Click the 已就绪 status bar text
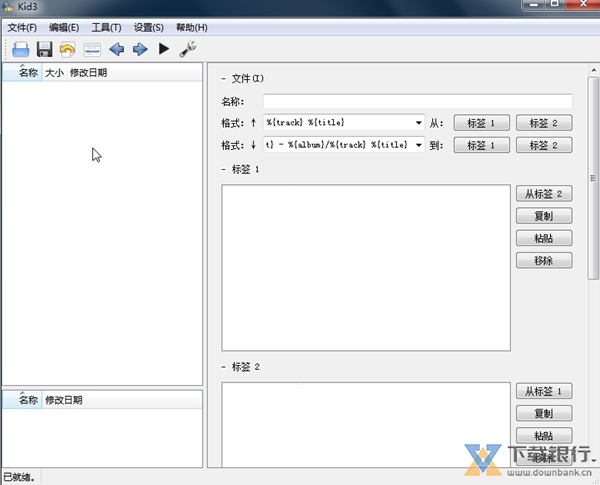This screenshot has width=600, height=485. [x=19, y=477]
